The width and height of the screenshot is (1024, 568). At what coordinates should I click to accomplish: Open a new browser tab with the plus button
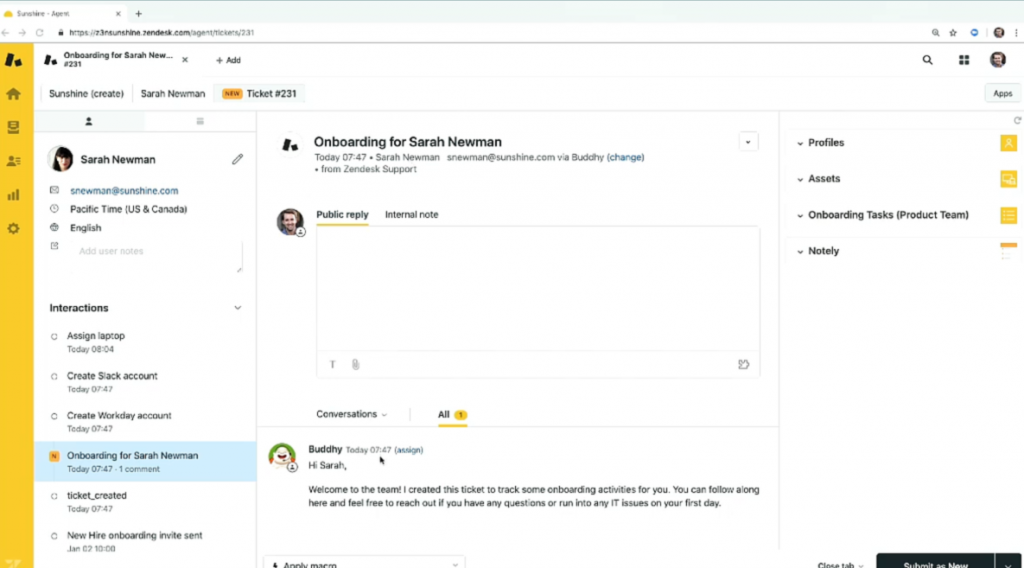(138, 13)
